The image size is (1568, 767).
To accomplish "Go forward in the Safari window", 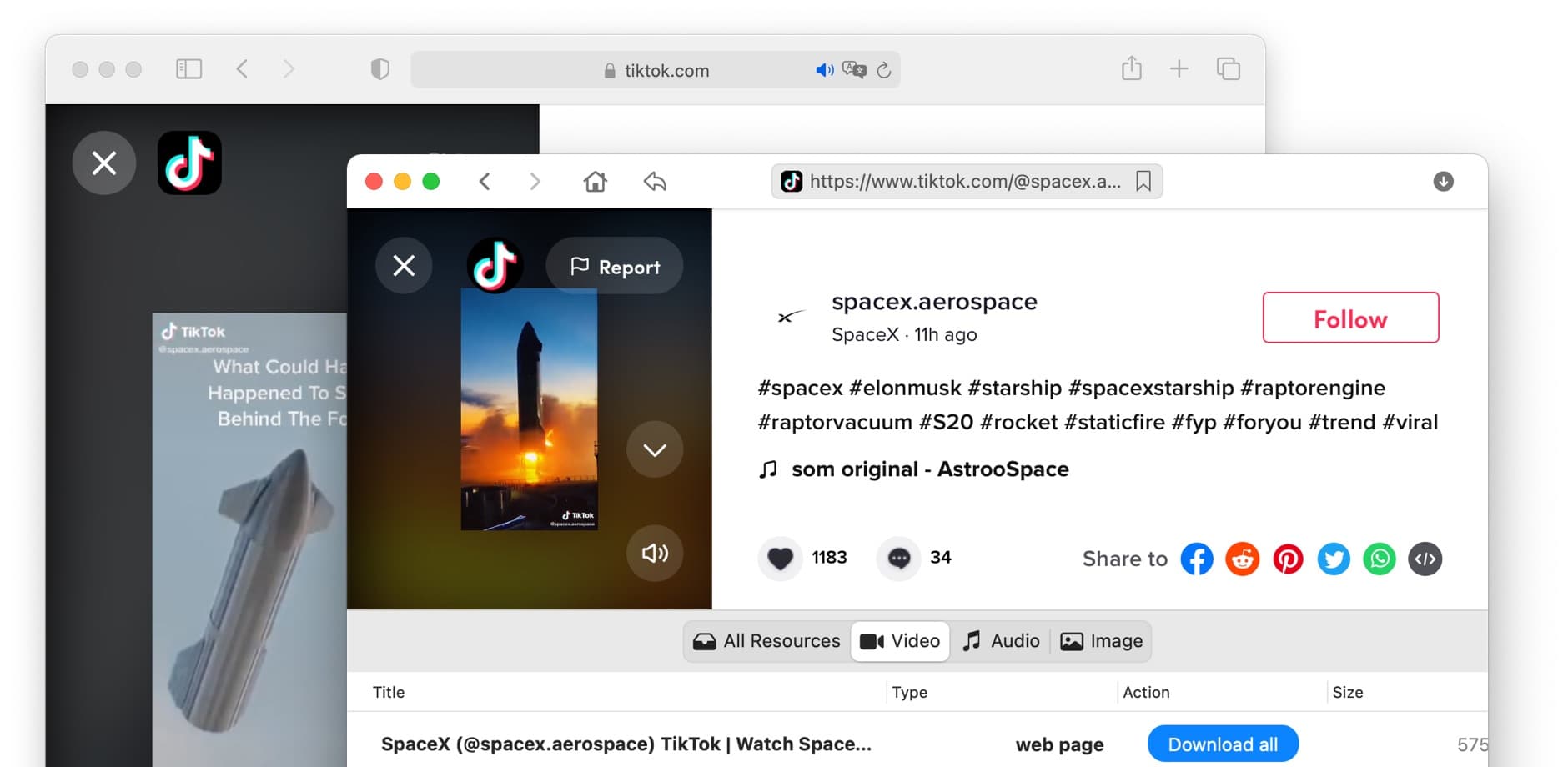I will (x=289, y=69).
